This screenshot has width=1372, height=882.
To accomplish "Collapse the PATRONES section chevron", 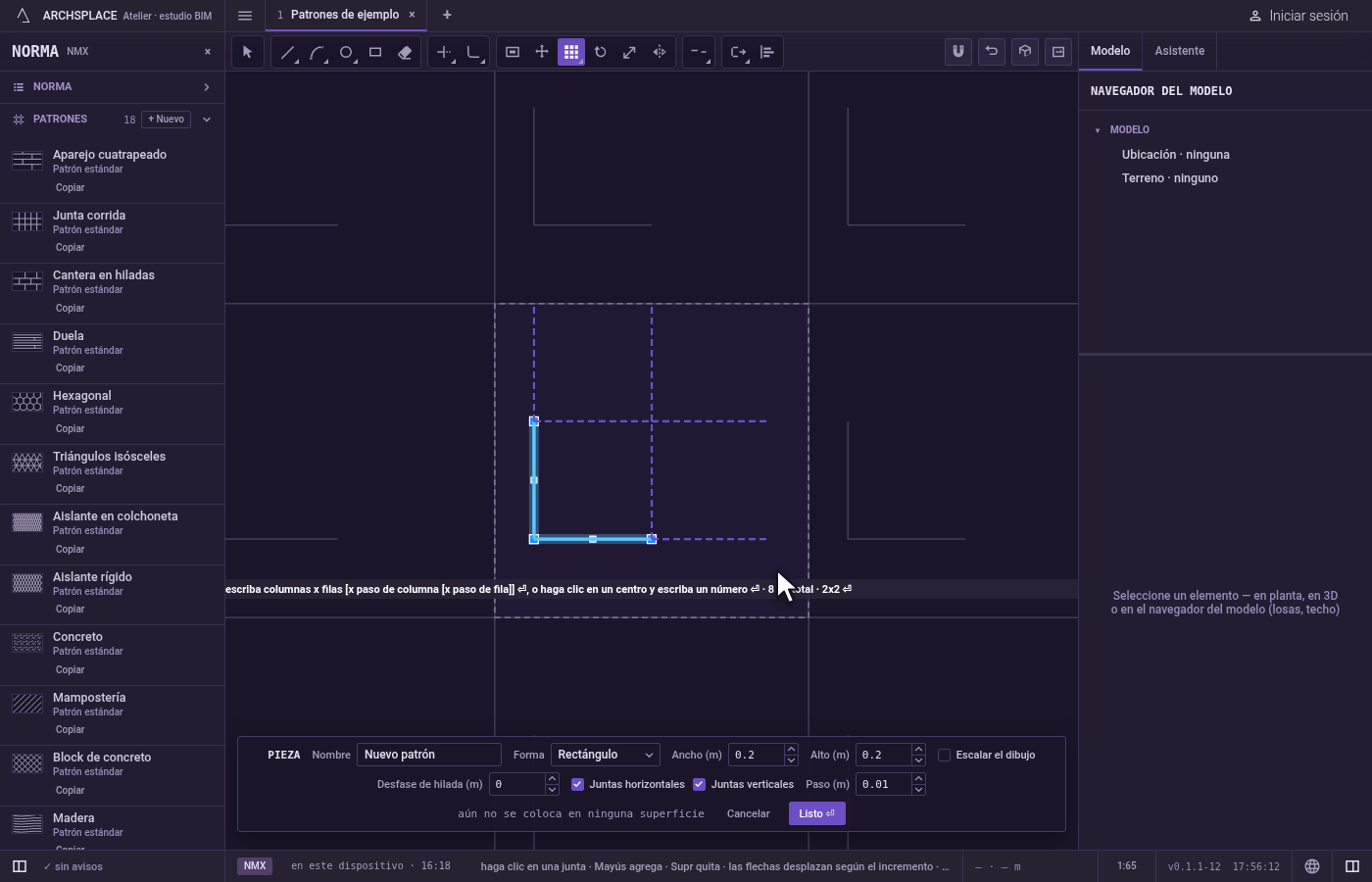I will [207, 120].
